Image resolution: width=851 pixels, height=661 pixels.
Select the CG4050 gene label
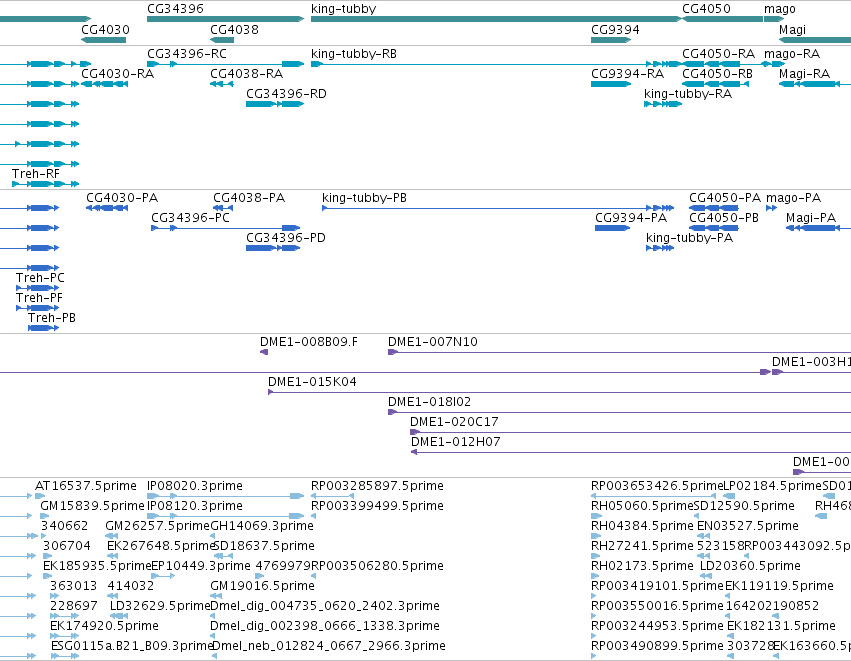(x=706, y=9)
